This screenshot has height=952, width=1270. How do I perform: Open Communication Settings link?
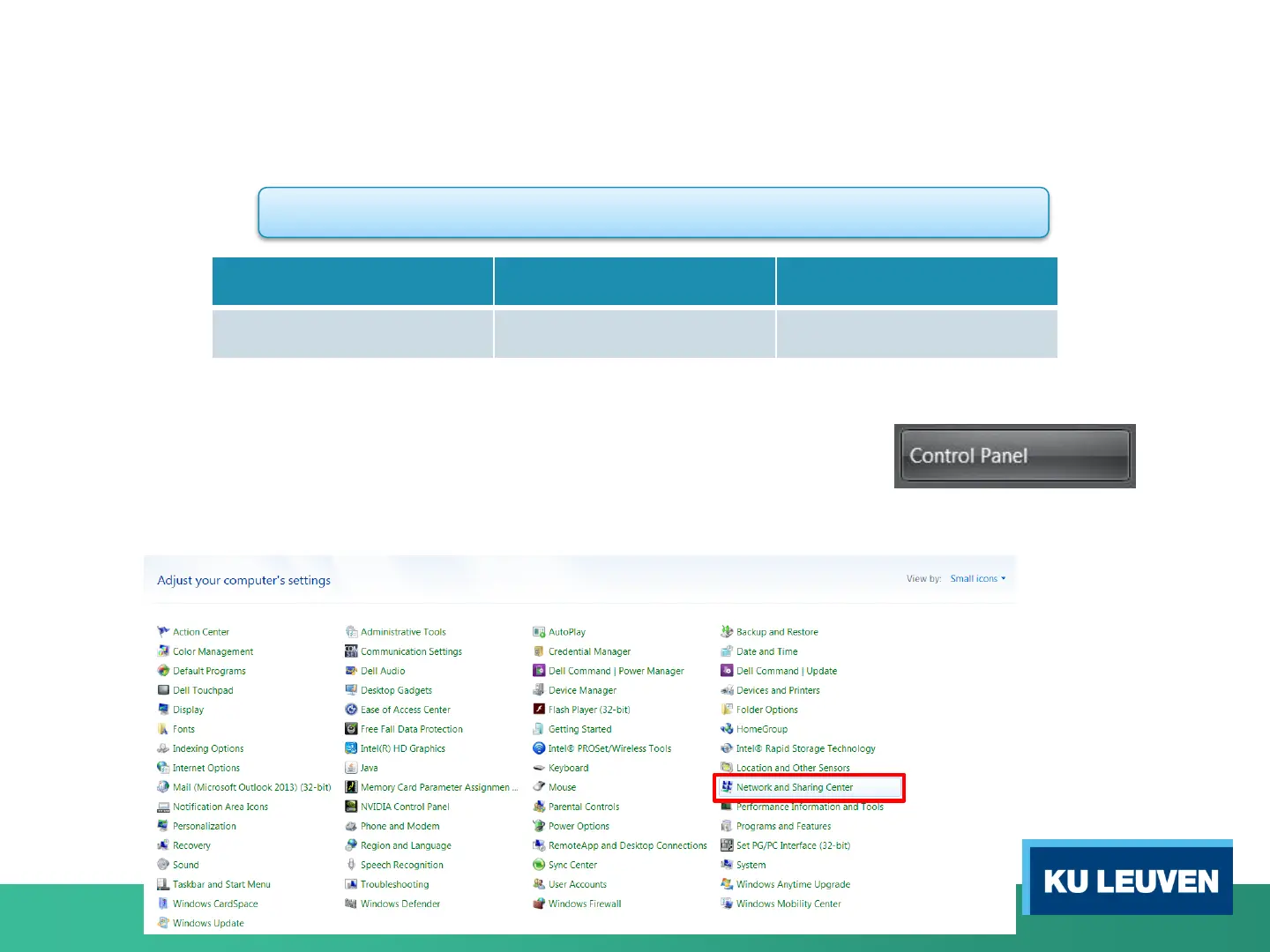[x=411, y=651]
